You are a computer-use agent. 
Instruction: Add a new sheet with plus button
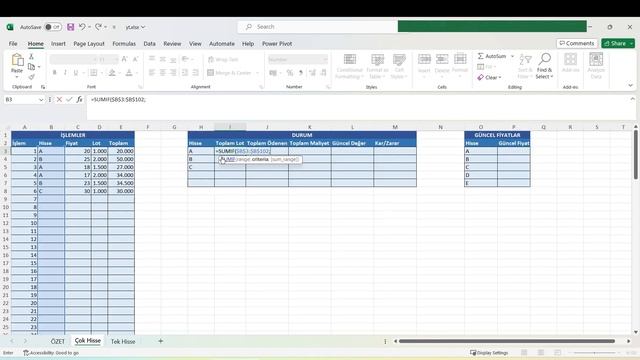[x=160, y=341]
